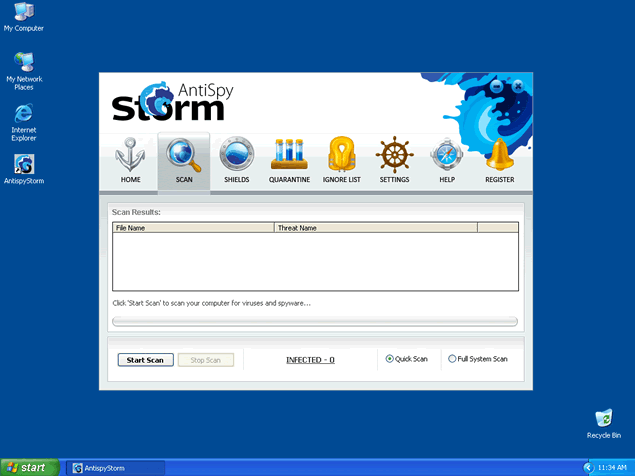
Task: Click the scan progress bar
Action: click(x=315, y=322)
